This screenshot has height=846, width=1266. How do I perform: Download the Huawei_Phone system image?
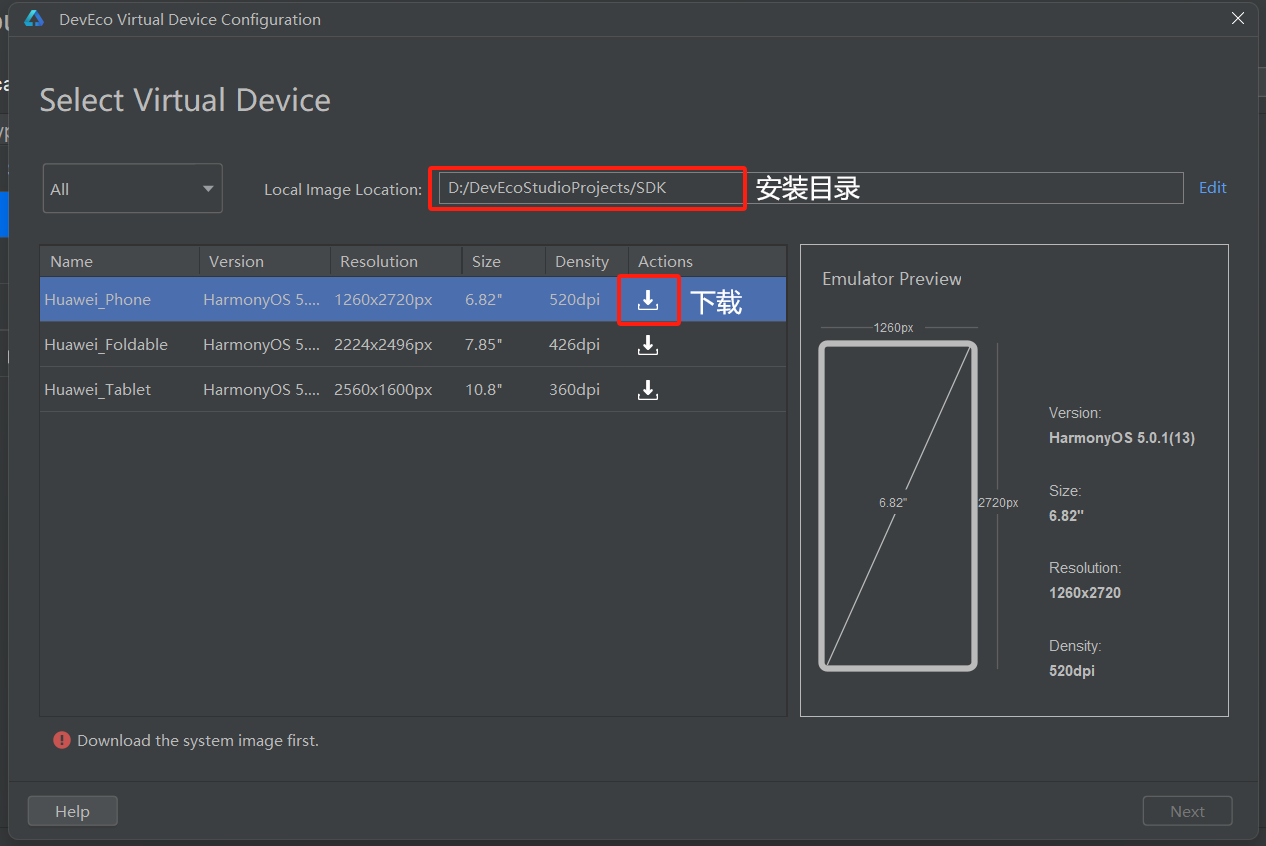point(648,300)
